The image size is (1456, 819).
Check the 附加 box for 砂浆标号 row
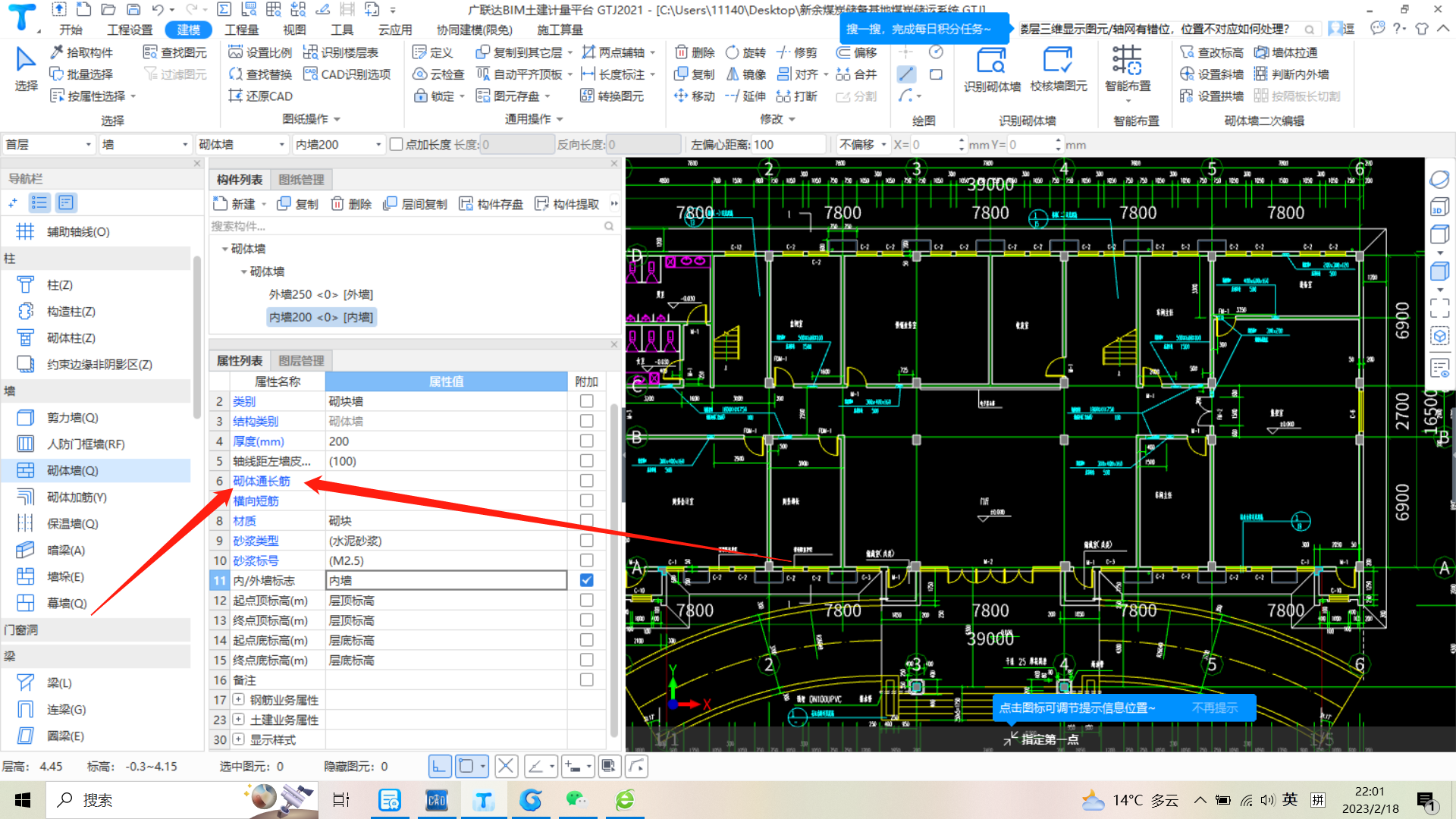[x=586, y=560]
